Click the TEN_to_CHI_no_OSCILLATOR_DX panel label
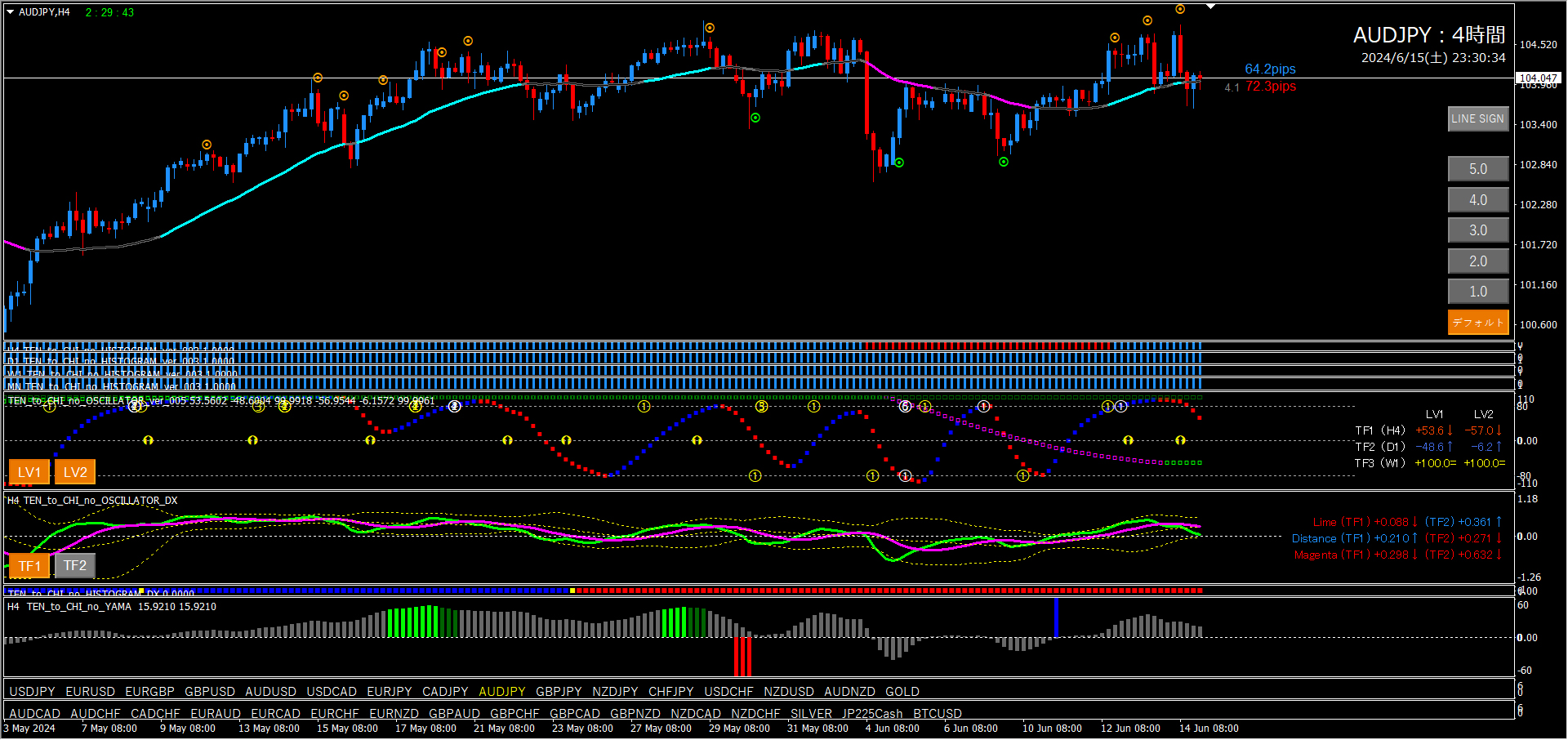Viewport: 1568px width, 740px height. [x=92, y=501]
